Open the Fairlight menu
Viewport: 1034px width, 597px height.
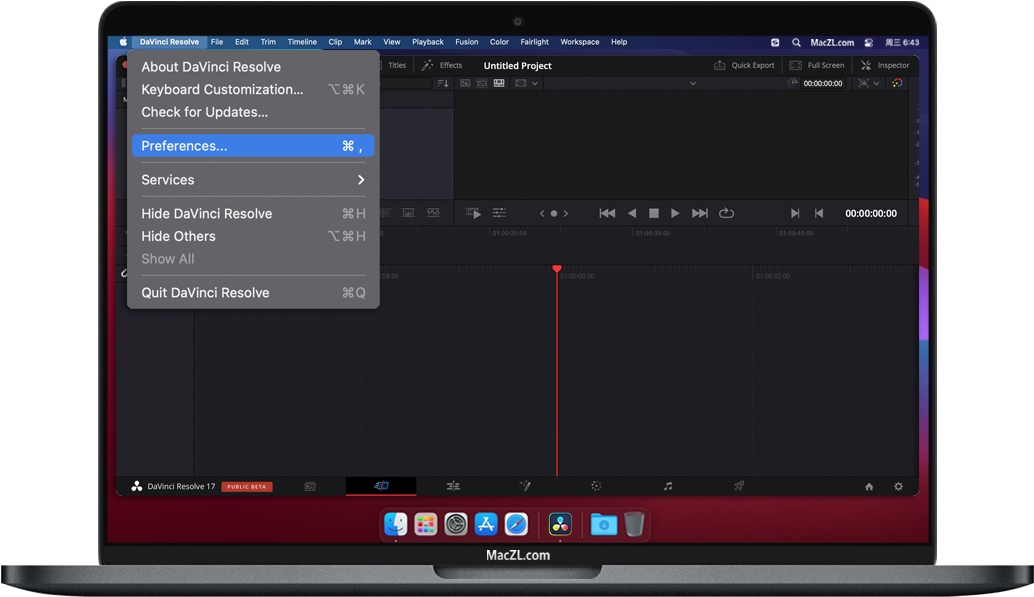point(535,42)
